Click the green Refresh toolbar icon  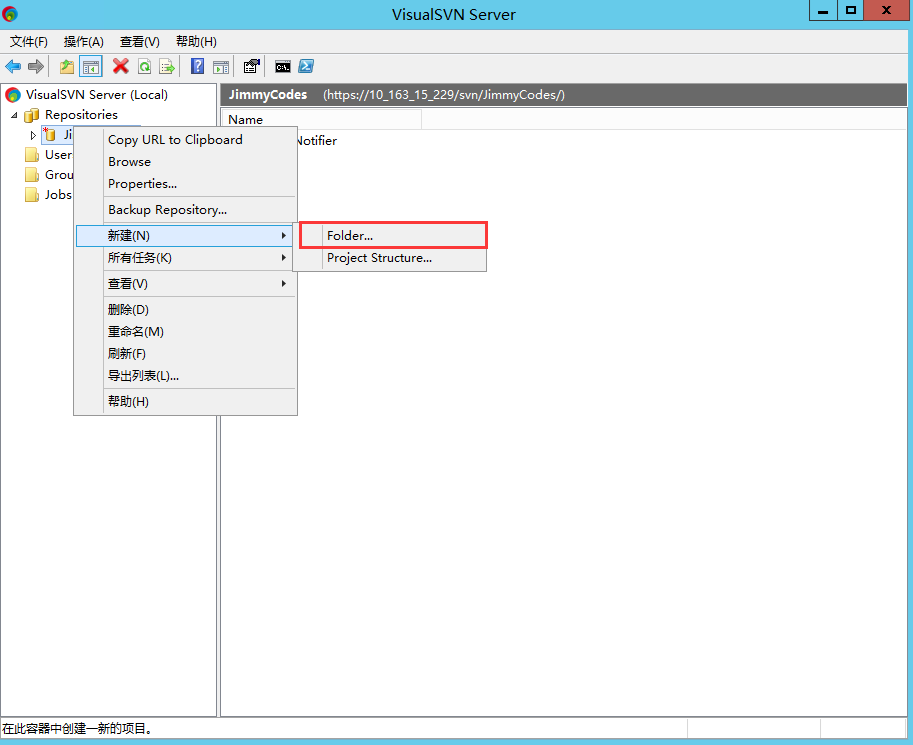point(144,66)
